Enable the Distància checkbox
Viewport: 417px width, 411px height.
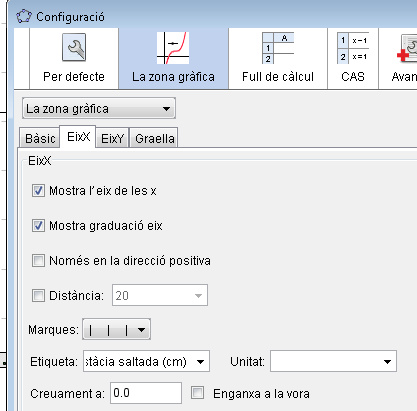point(38,295)
